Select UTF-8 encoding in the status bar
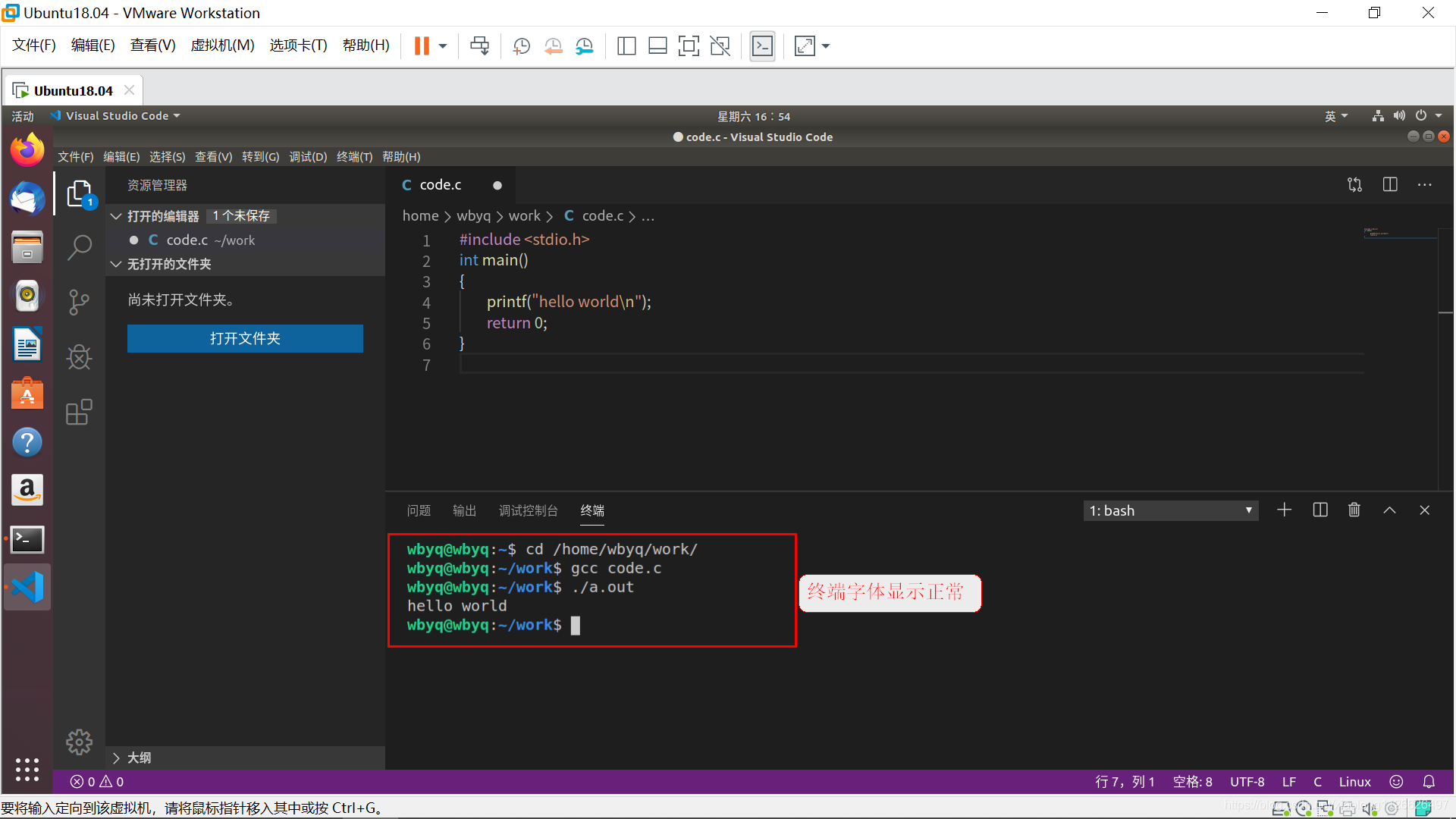Screen dimensions: 1456x819 (1247, 781)
